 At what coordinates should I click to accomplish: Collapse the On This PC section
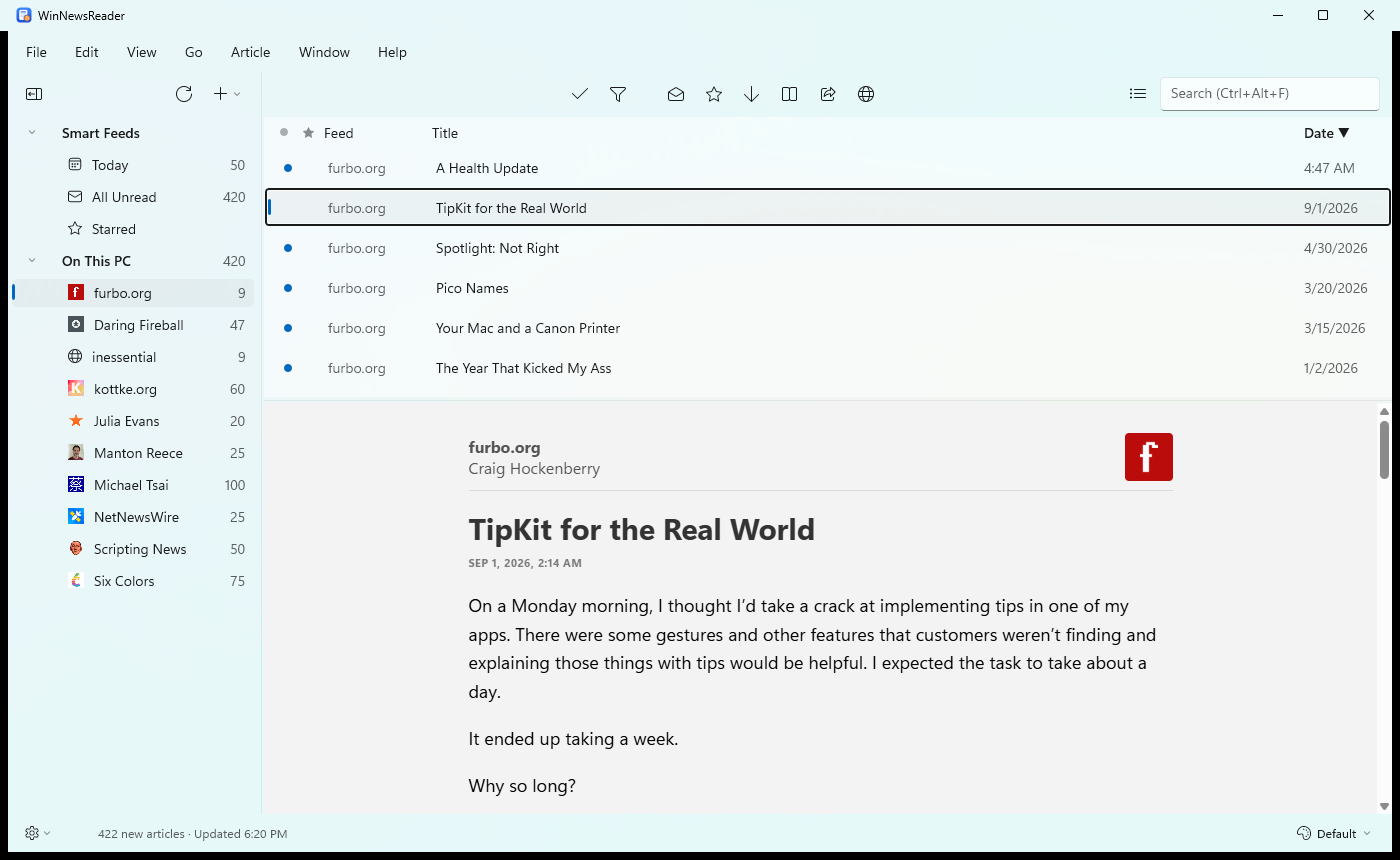tap(32, 261)
